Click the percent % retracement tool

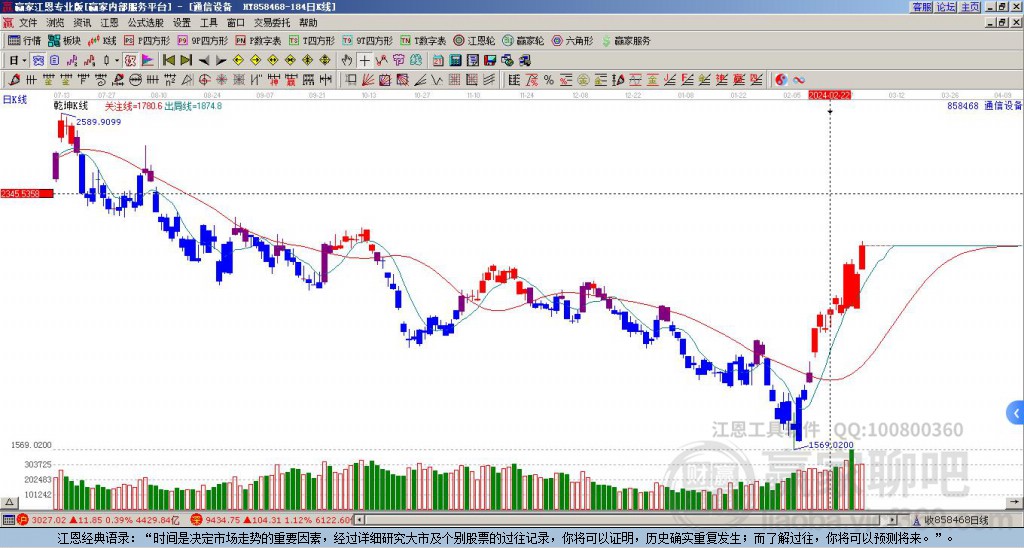coord(549,80)
